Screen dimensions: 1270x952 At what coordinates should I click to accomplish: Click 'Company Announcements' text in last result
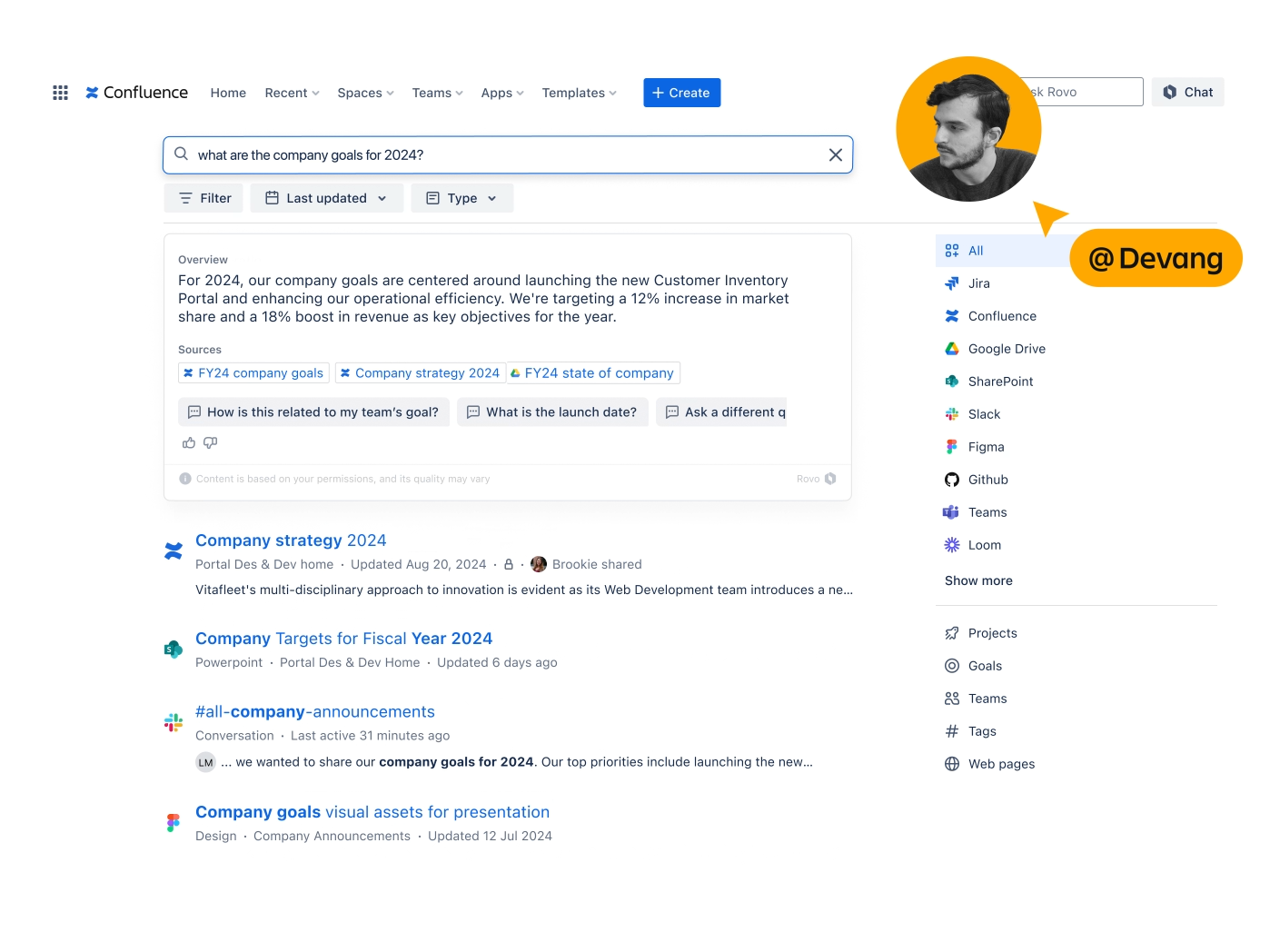point(332,836)
